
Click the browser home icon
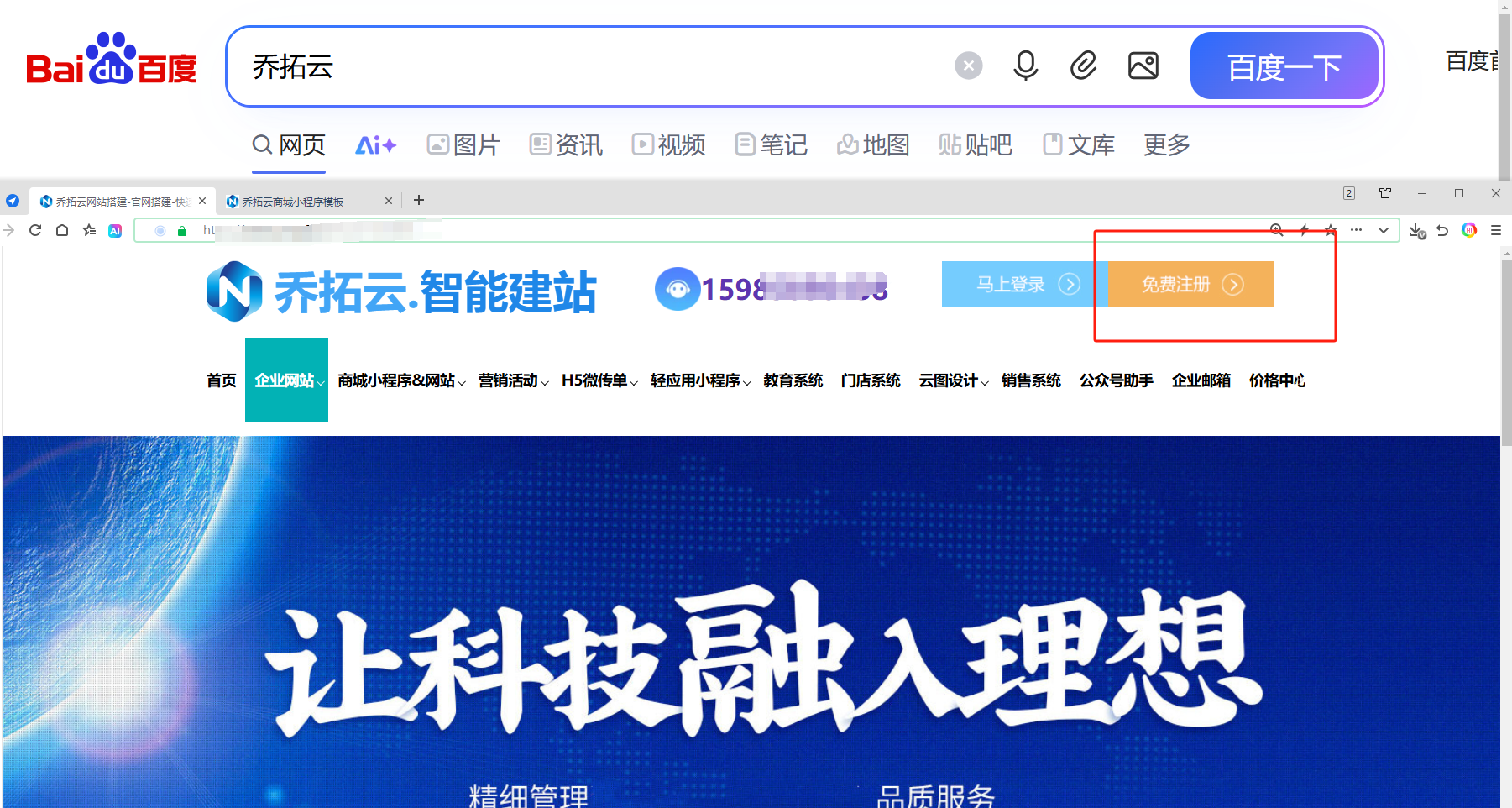pos(61,230)
